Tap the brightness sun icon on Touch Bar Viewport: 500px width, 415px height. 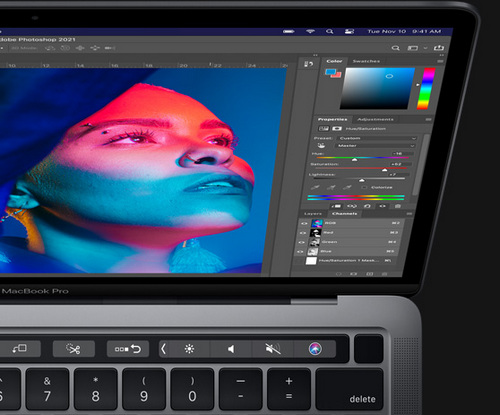point(189,349)
